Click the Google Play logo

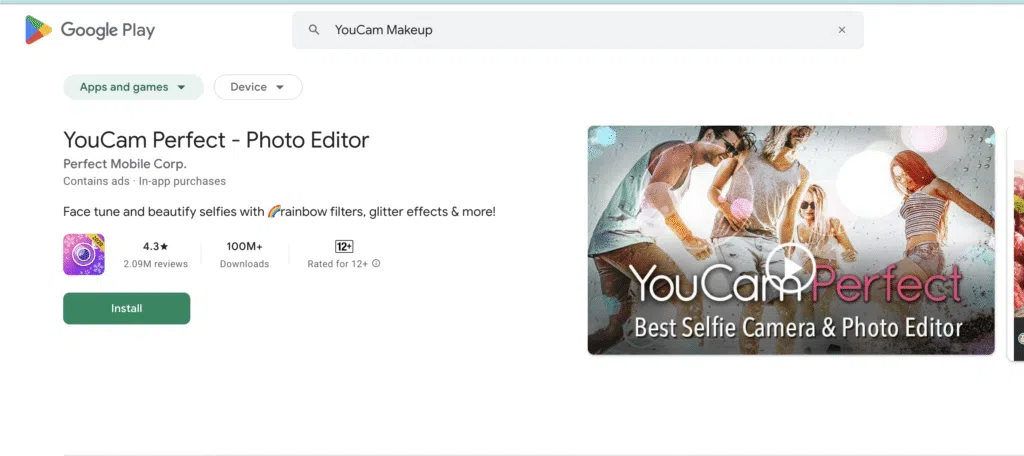coord(89,30)
